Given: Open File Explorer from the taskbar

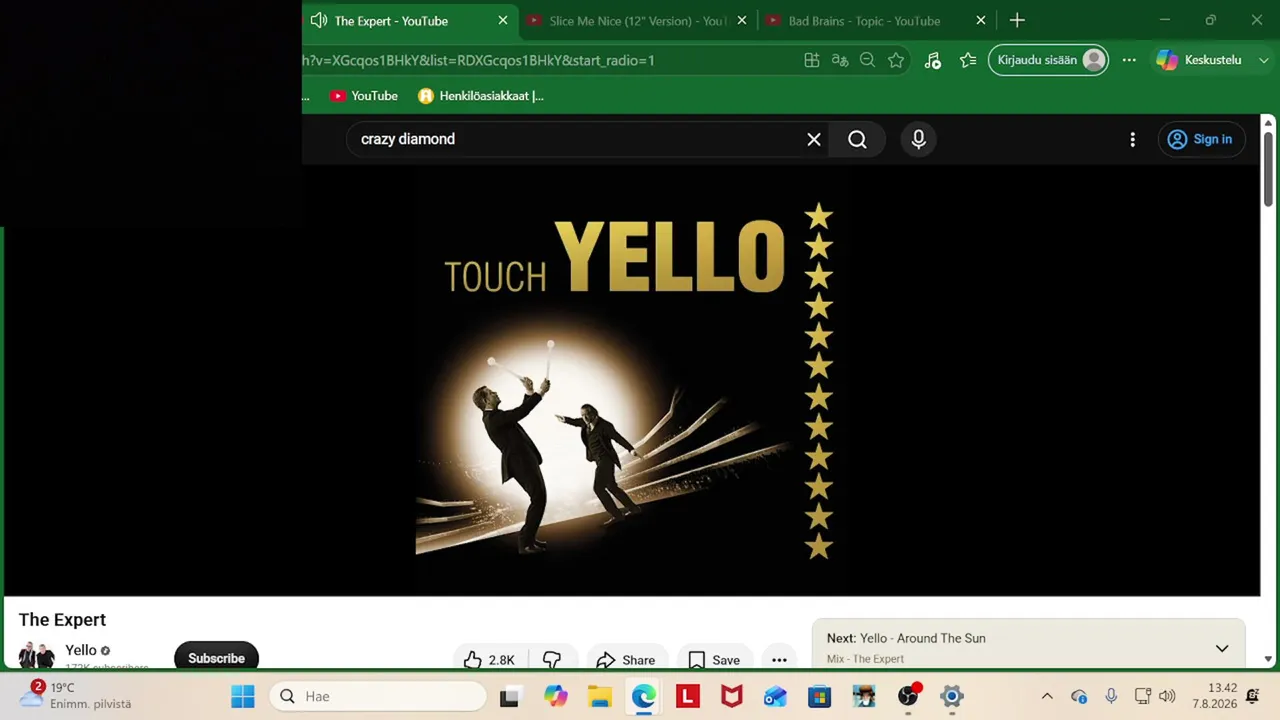Looking at the screenshot, I should (599, 696).
